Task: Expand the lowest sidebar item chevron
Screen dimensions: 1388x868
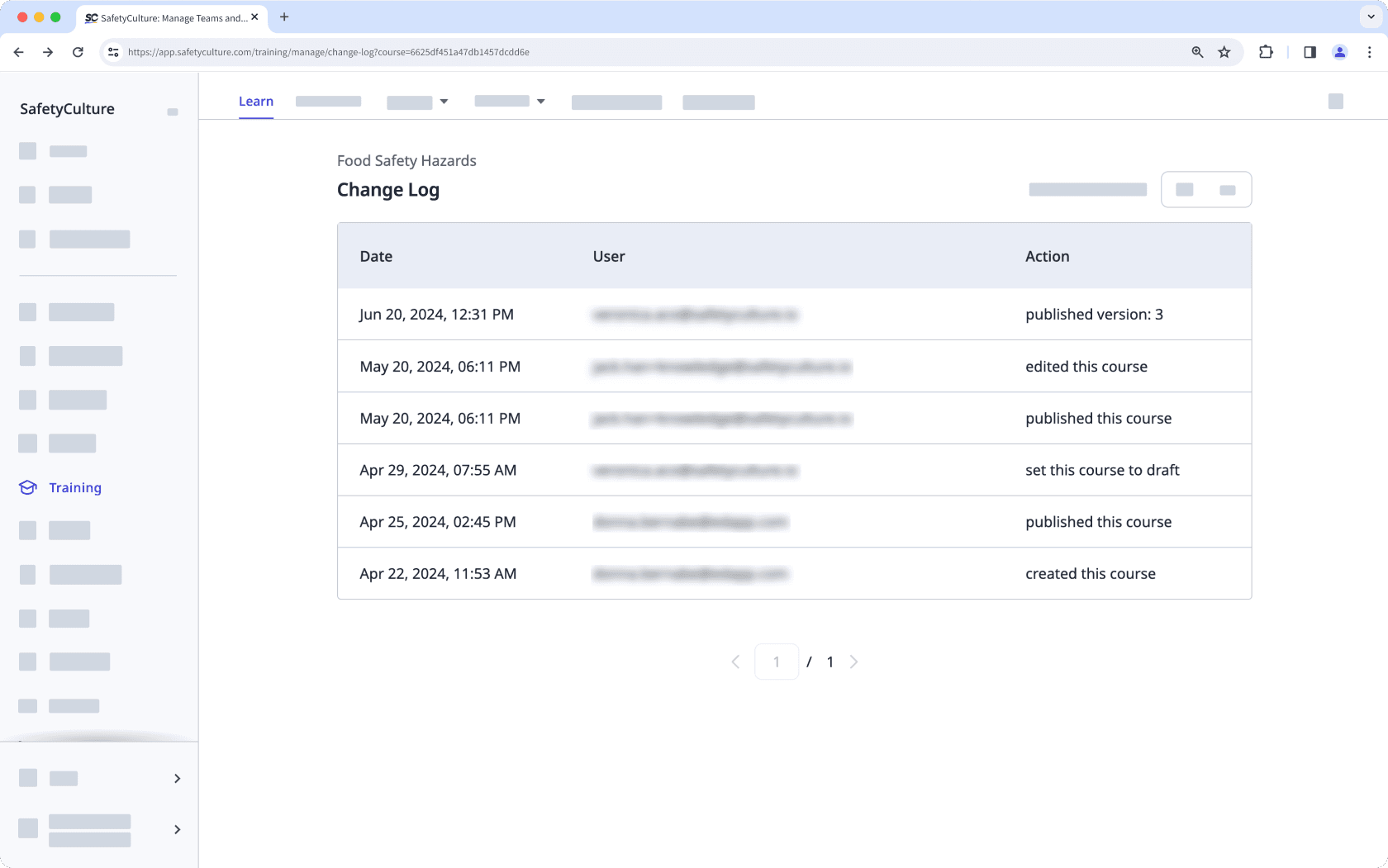Action: tap(176, 829)
